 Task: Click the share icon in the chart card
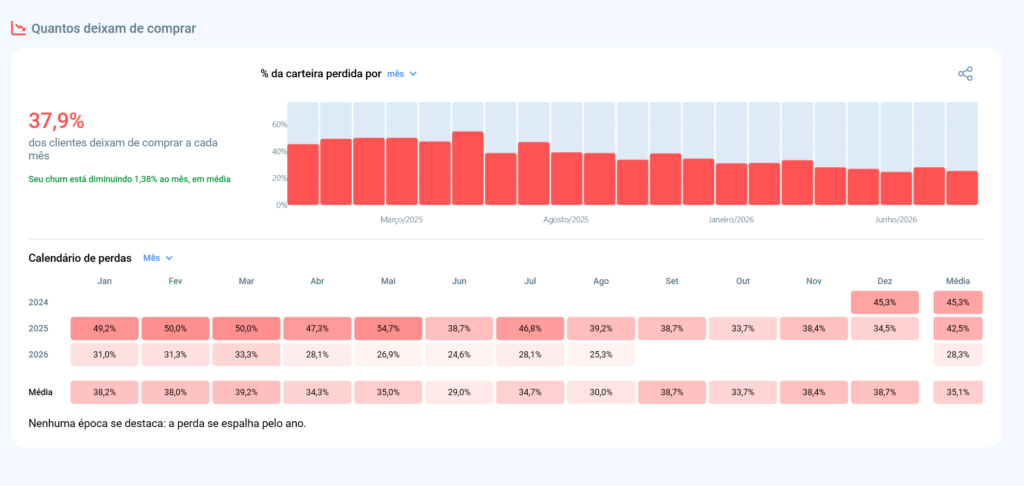(x=965, y=74)
